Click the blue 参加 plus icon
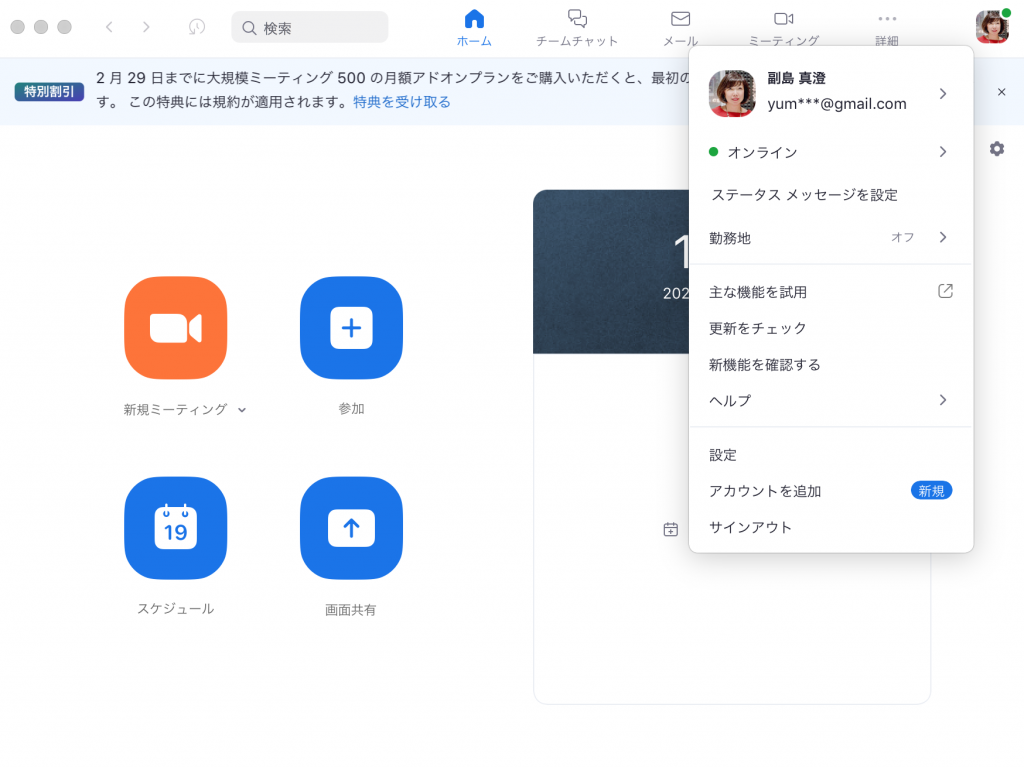 point(351,327)
